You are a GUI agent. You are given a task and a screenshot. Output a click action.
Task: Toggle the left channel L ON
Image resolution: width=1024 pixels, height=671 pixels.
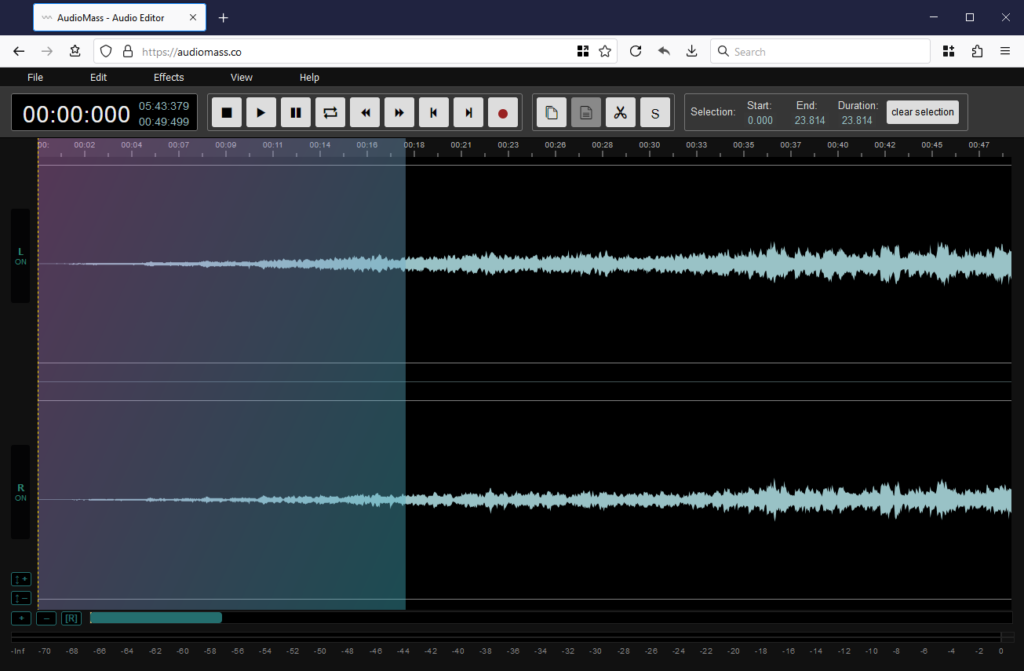click(x=20, y=256)
